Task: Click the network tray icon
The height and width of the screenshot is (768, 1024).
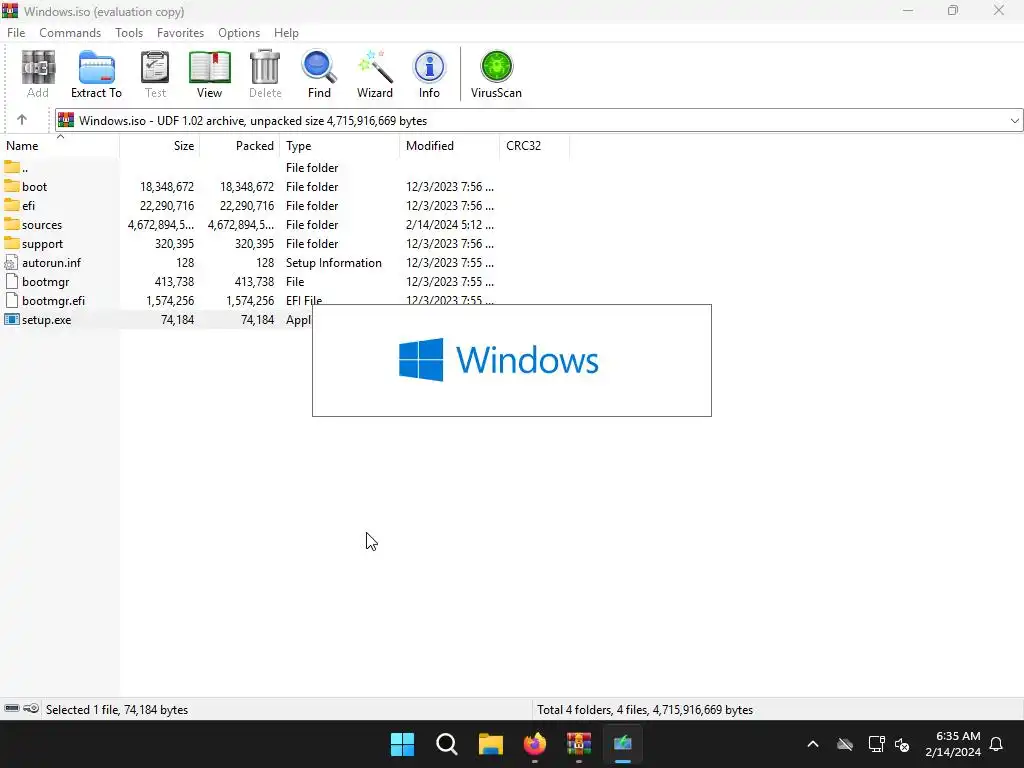Action: point(876,744)
